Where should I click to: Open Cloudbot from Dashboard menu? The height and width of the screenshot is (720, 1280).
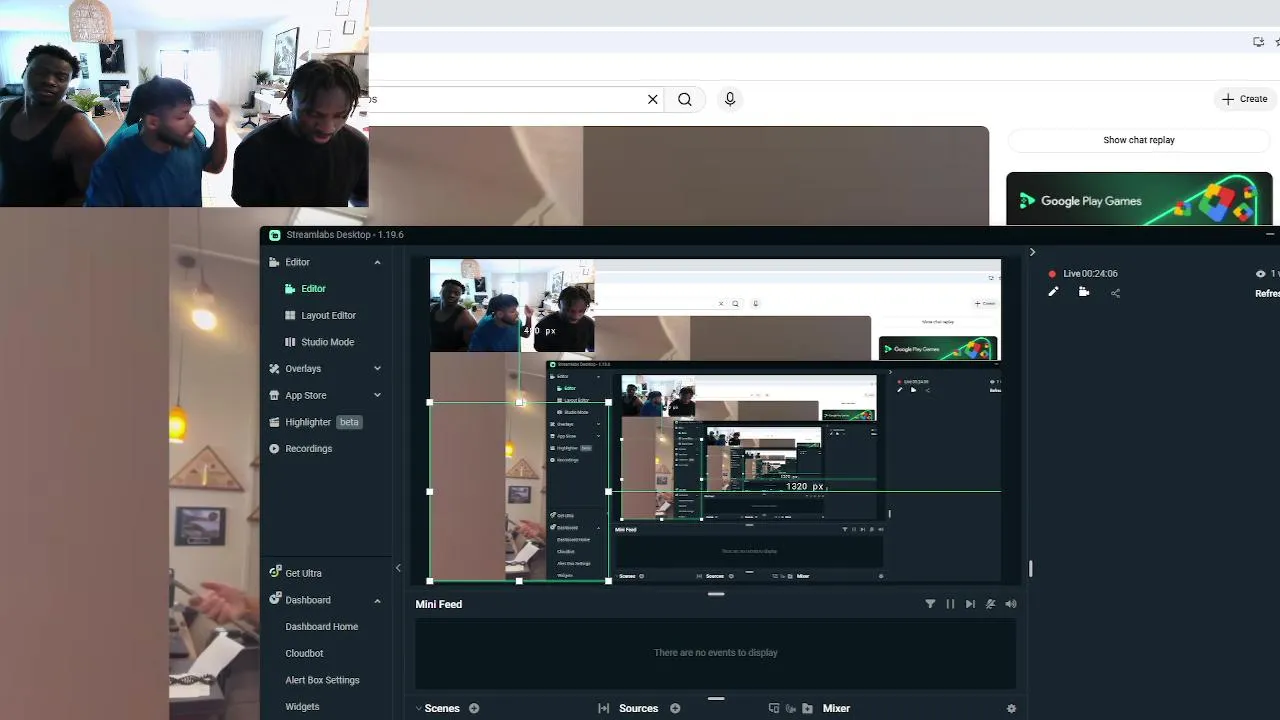(x=304, y=653)
